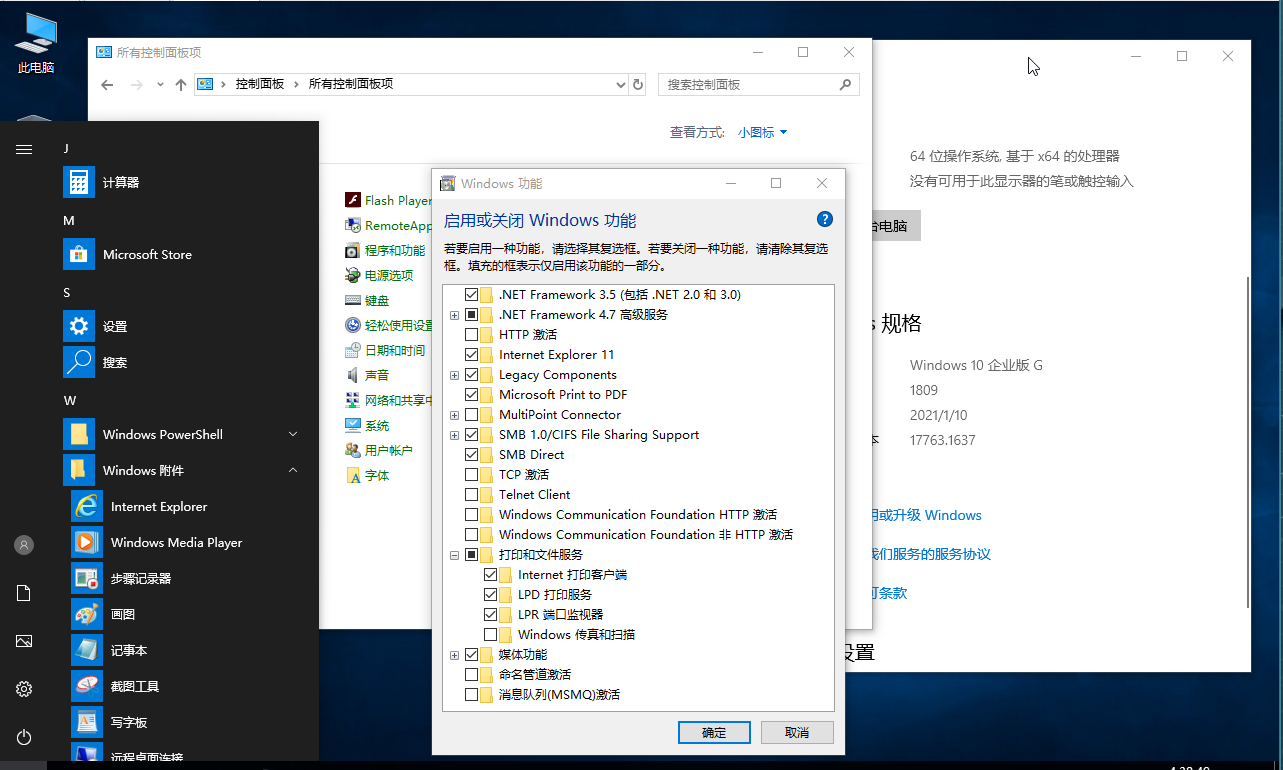Click 所有控制面板项 breadcrumb segment
The height and width of the screenshot is (770, 1283).
[x=351, y=85]
